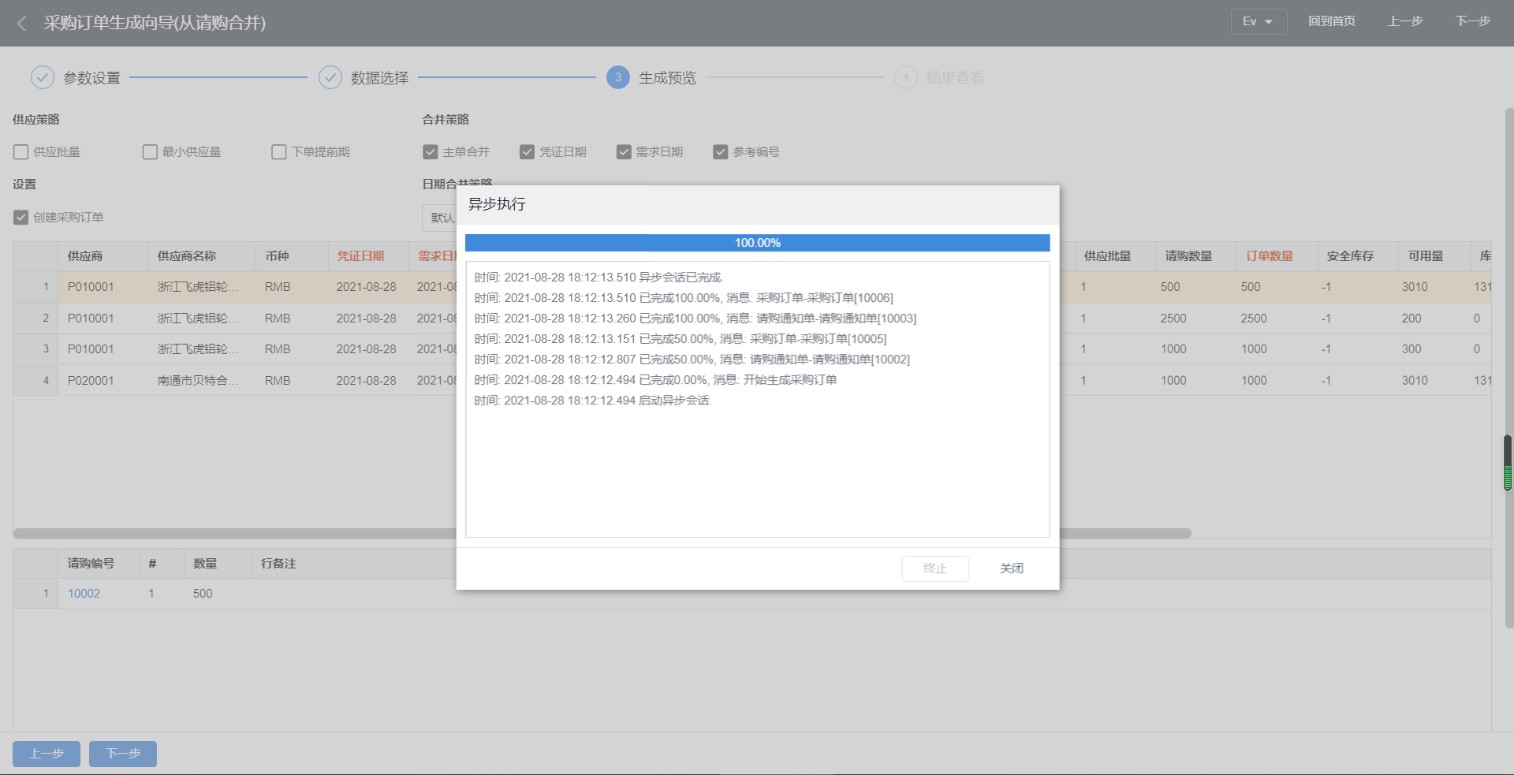1514x775 pixels.
Task: Sort by 订单数量 column header
Action: [x=1269, y=256]
